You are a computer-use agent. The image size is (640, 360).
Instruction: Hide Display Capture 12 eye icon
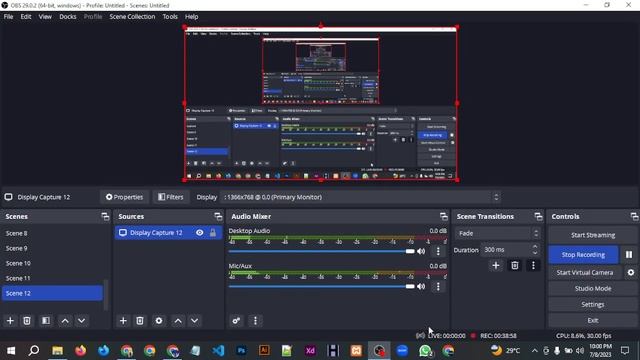tap(200, 233)
